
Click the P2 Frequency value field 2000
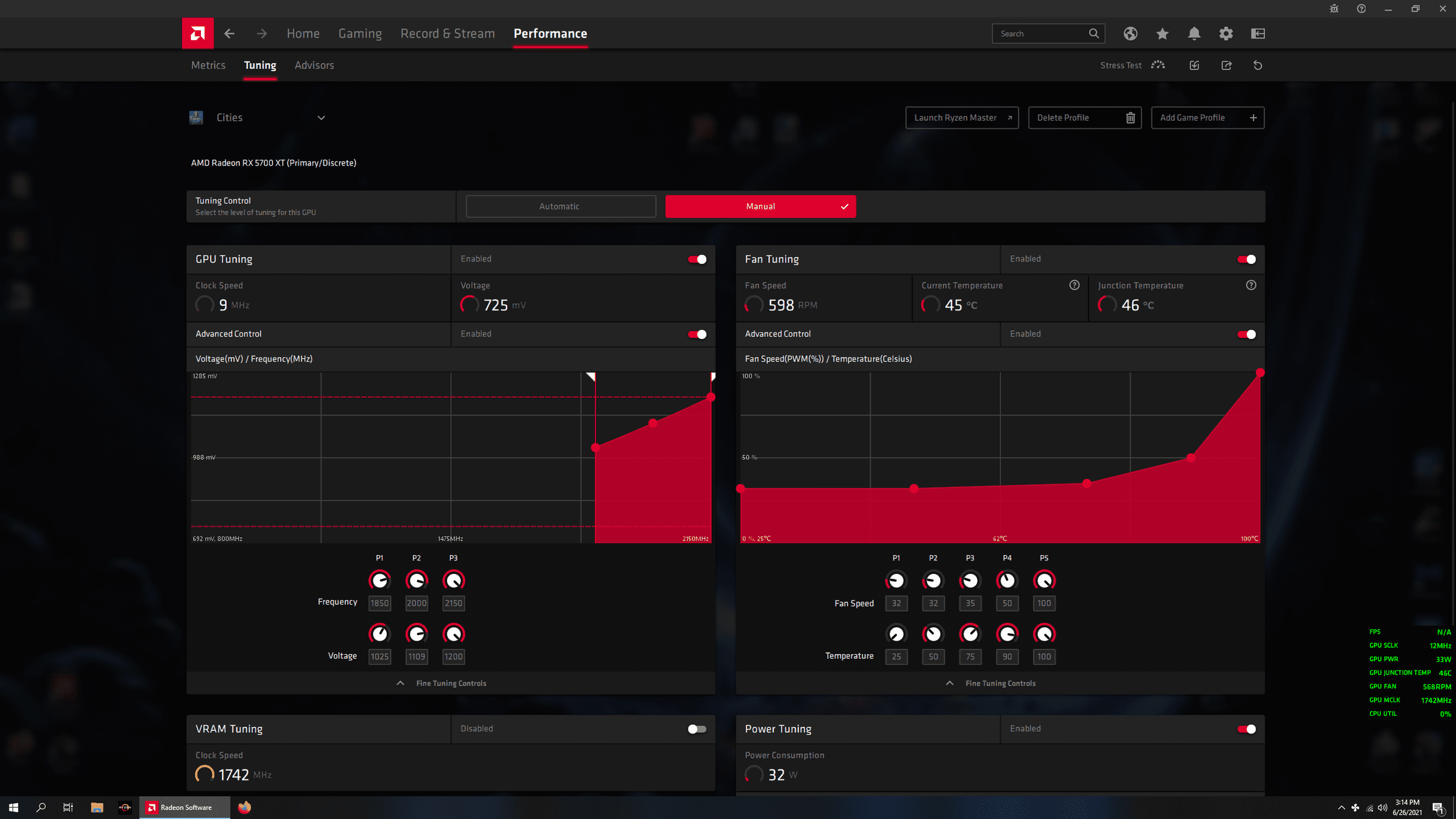[x=416, y=603]
